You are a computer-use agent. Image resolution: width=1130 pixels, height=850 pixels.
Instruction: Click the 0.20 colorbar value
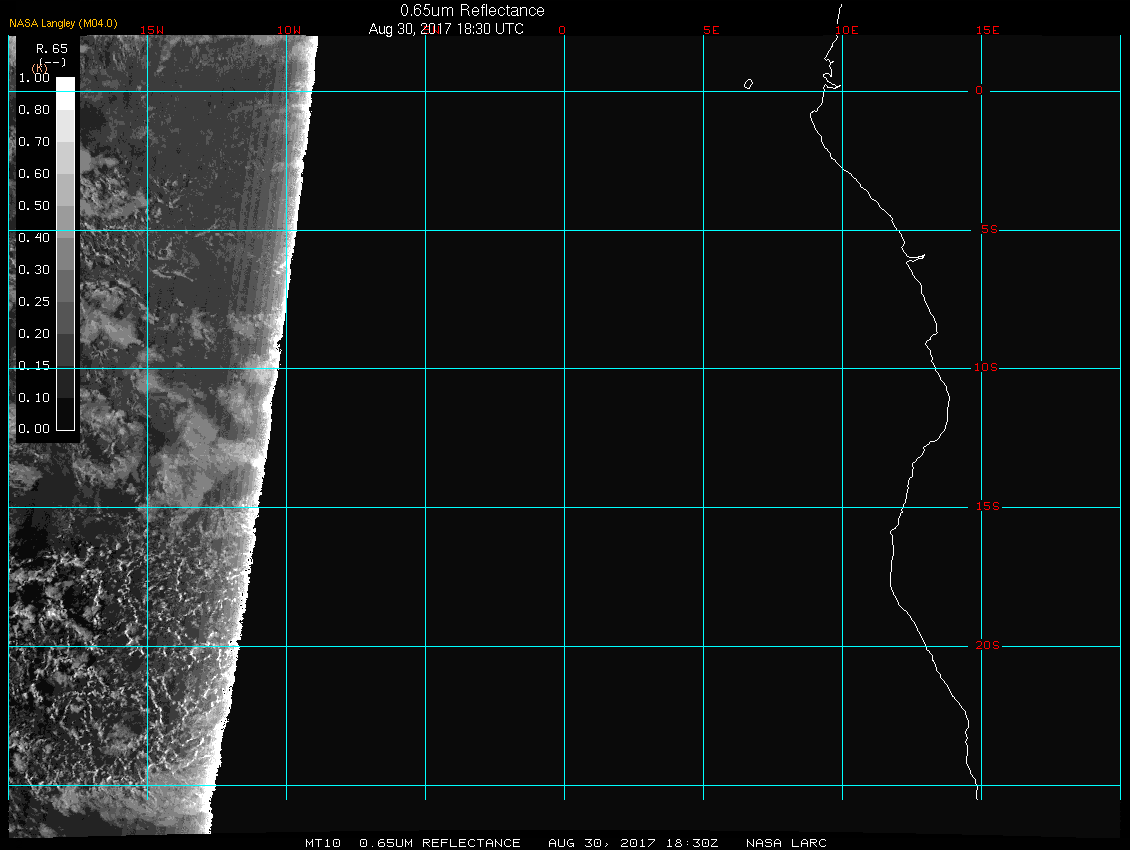pyautogui.click(x=34, y=334)
